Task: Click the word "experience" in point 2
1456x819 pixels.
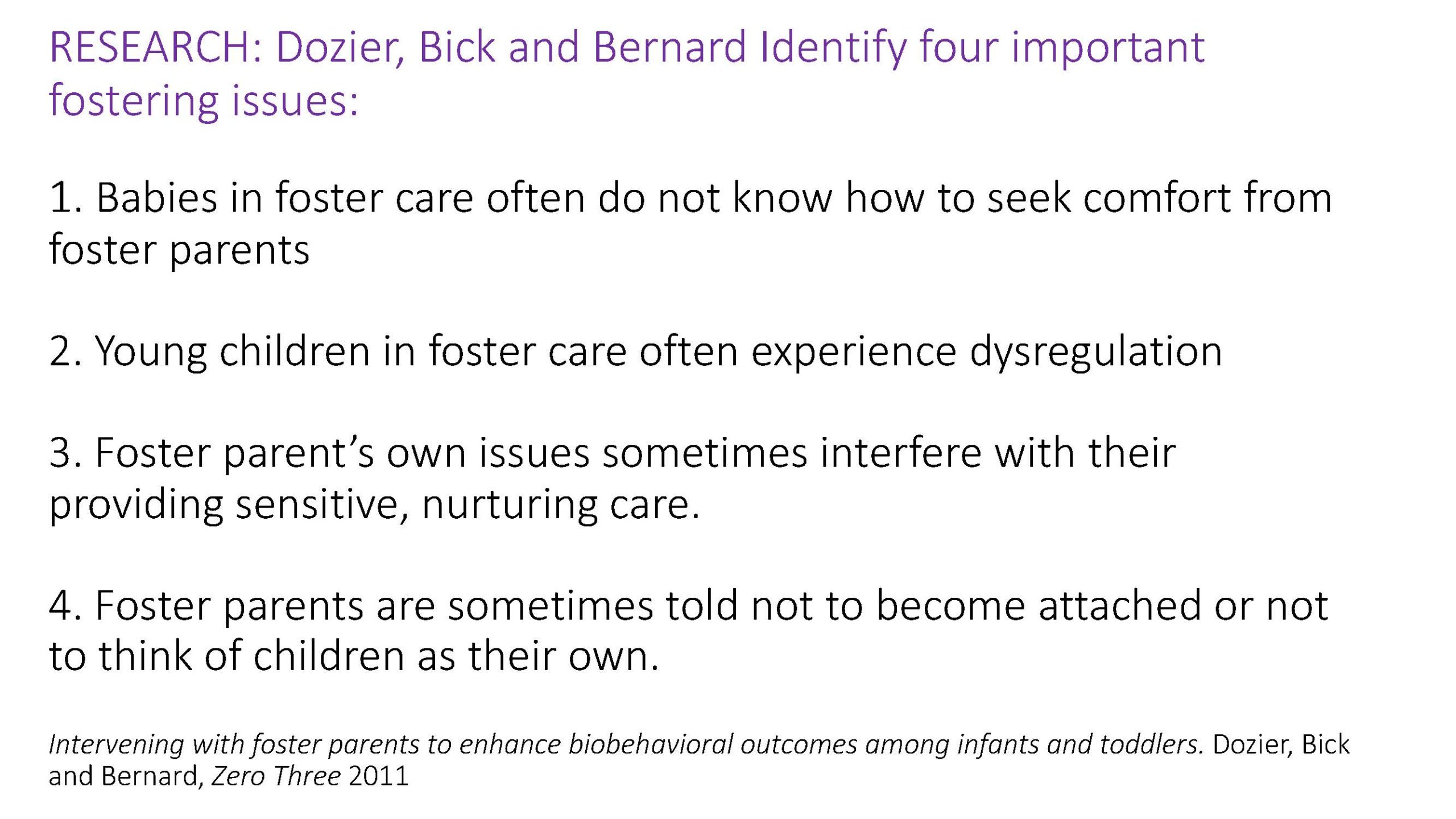Action: pos(854,352)
